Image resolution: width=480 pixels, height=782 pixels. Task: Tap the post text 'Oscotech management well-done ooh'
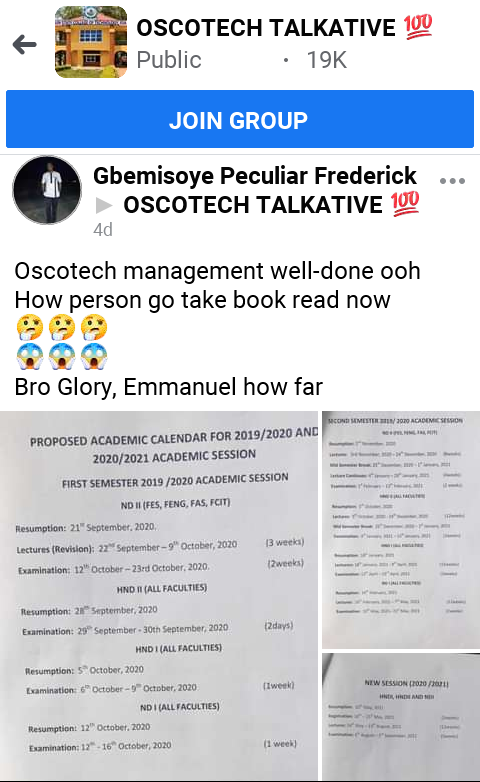coord(217,271)
